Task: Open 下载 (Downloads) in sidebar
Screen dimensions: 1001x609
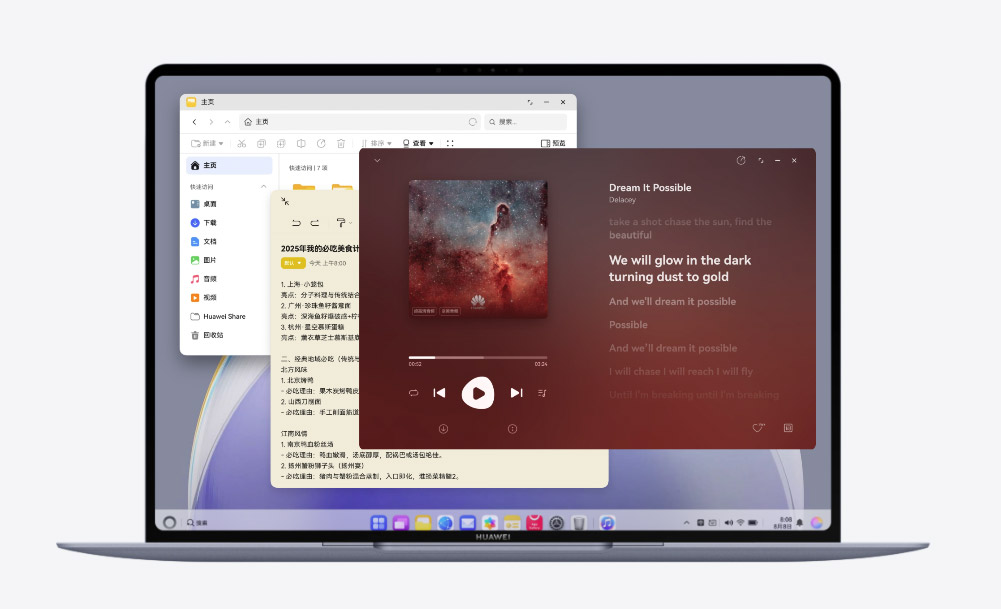Action: coord(204,223)
